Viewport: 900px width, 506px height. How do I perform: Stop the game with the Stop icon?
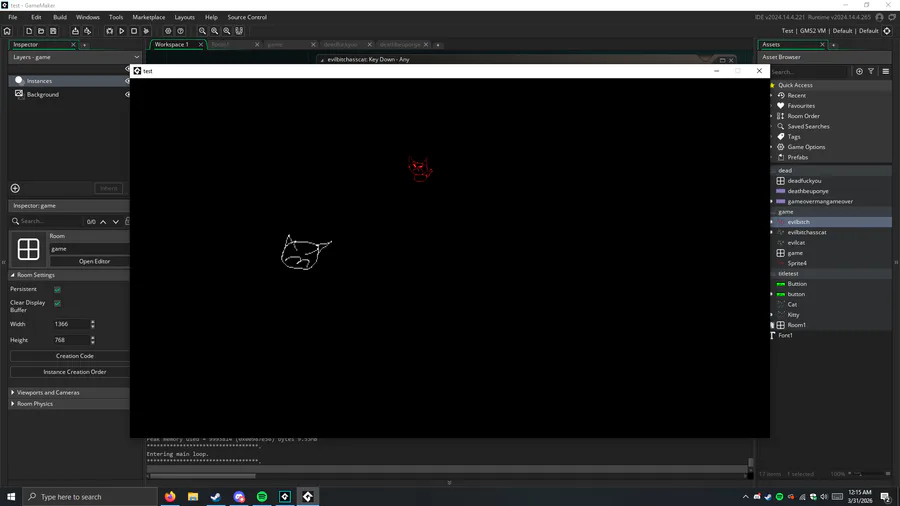[134, 31]
